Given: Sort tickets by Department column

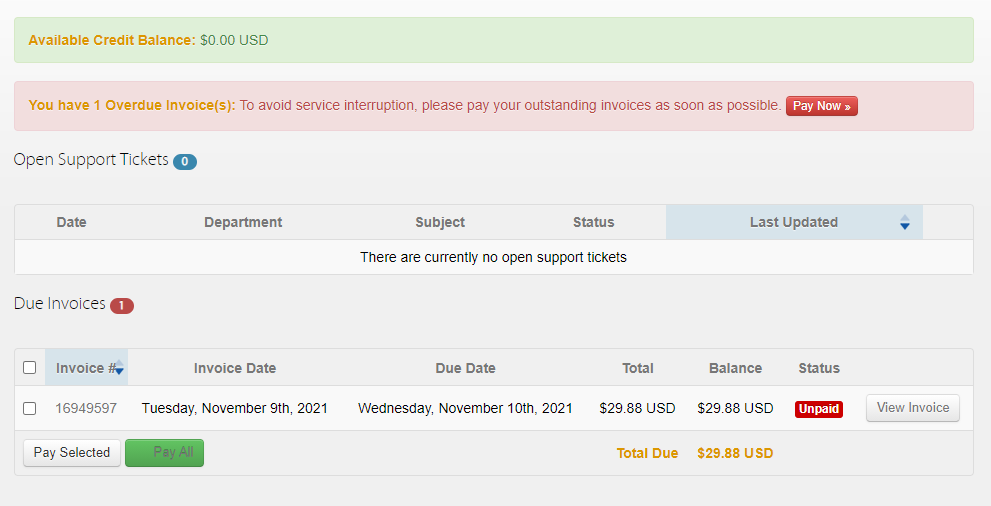Looking at the screenshot, I should click(x=243, y=222).
